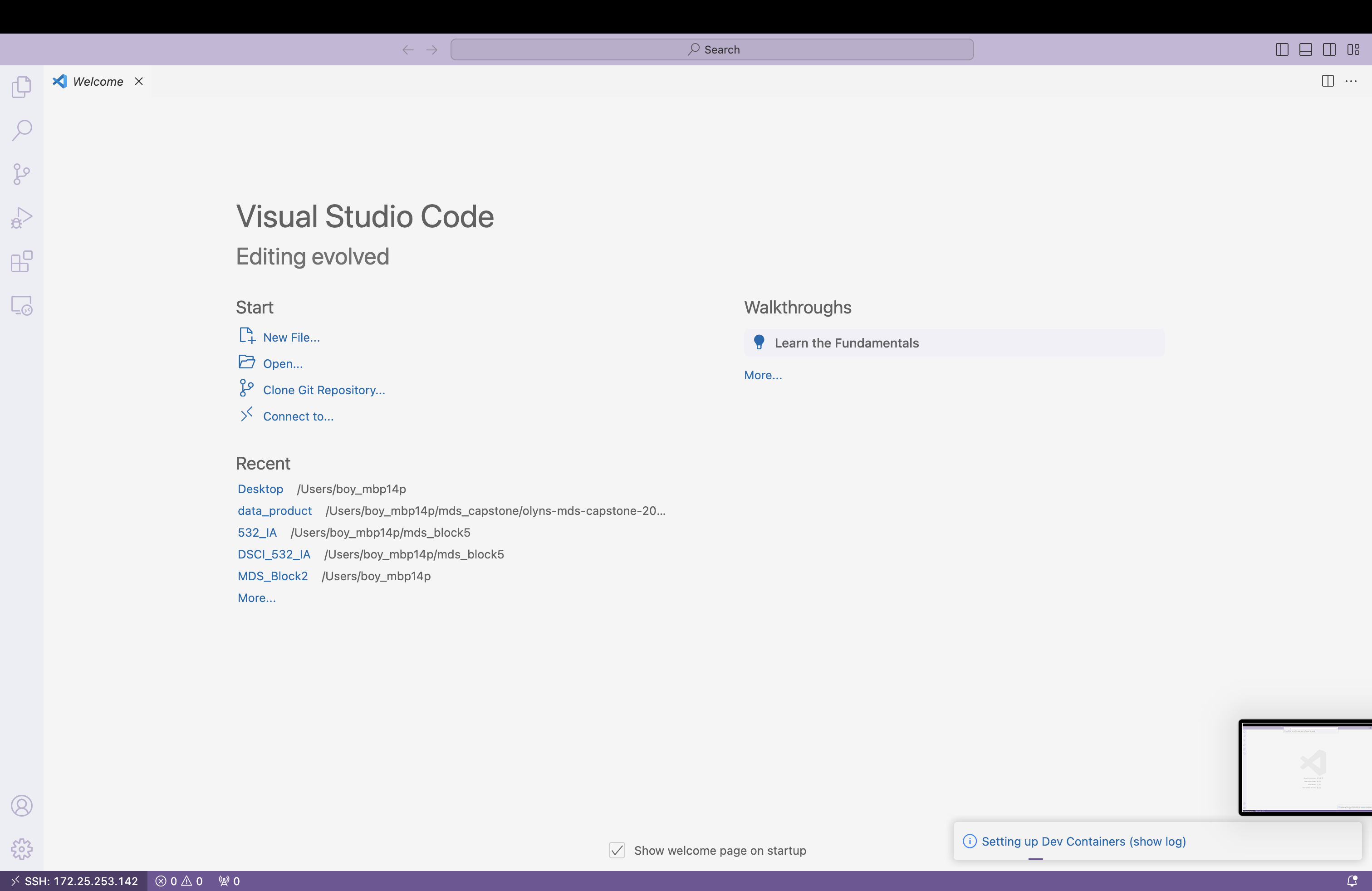Open Customize Layout options in title bar

click(1353, 49)
